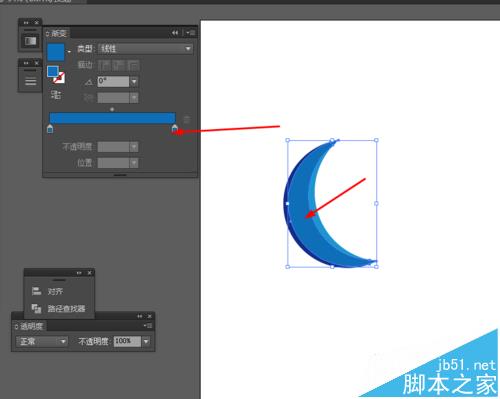Viewport: 500px width, 399px height.
Task: Expand the align panel group with double arrows
Action: pos(79,273)
